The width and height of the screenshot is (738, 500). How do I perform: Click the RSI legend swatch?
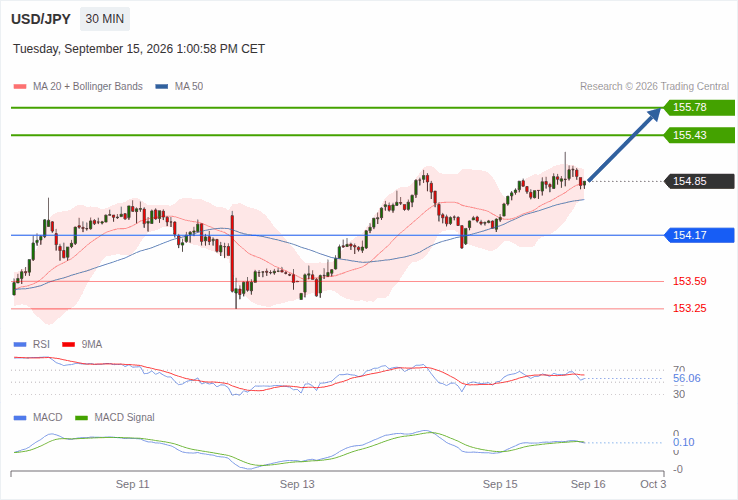click(x=20, y=345)
